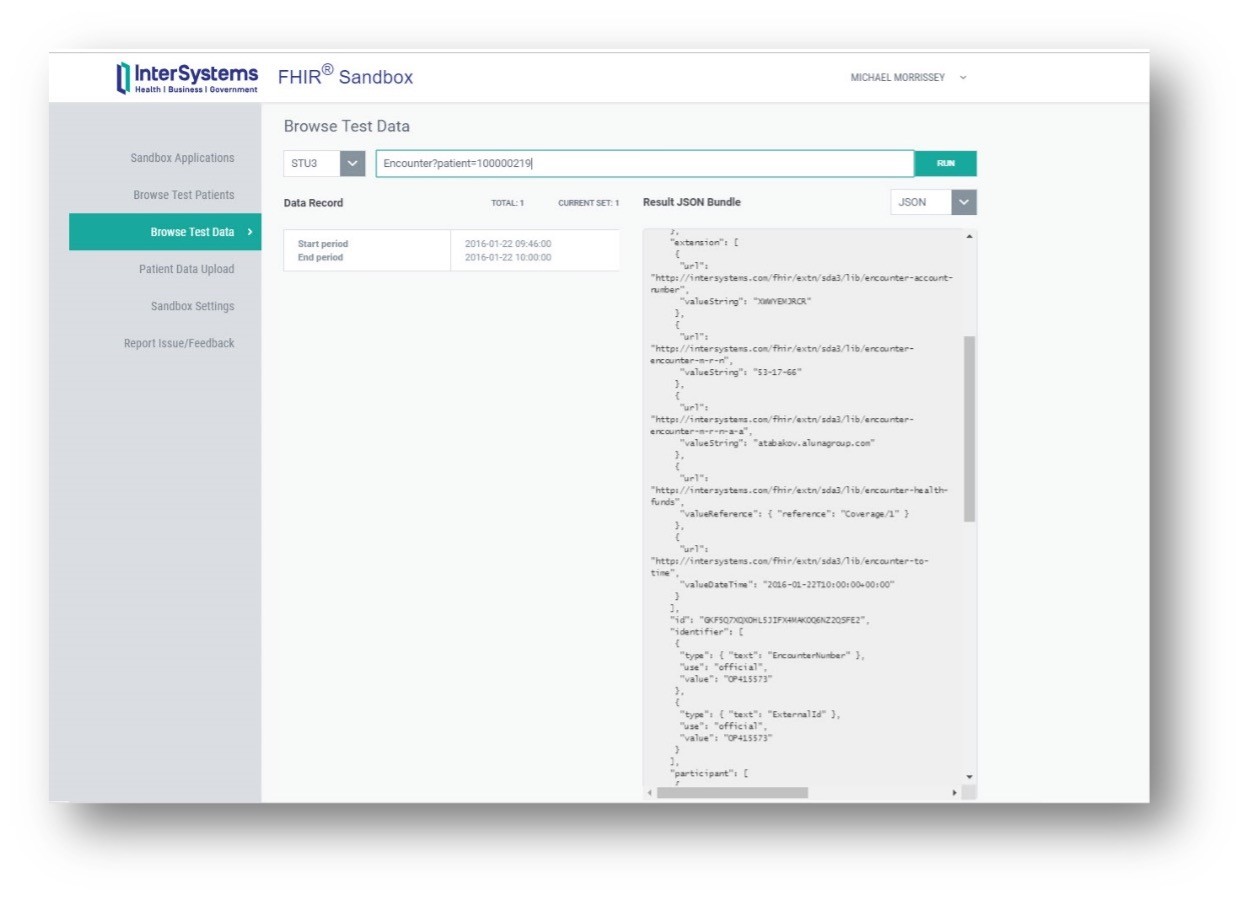Screen dimensions: 1249x901
Task: Select the data record with Start period
Action: [x=451, y=250]
